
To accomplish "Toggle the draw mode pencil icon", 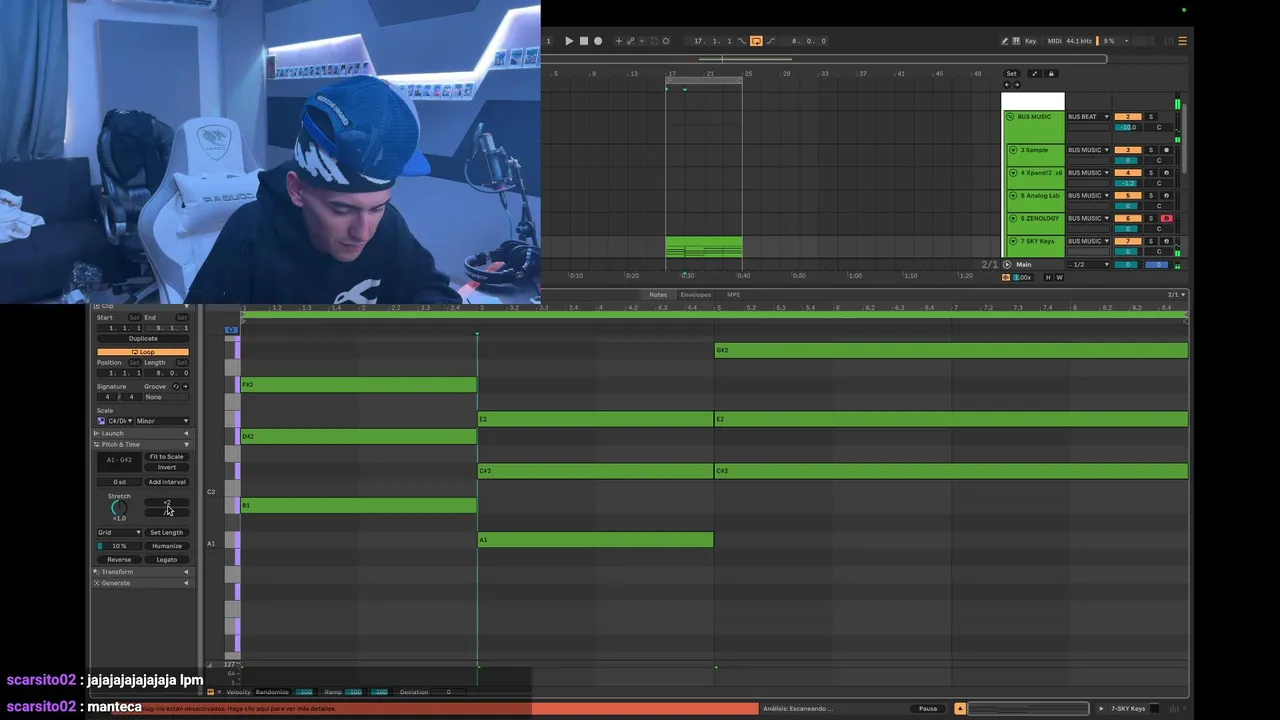I will coord(1004,41).
